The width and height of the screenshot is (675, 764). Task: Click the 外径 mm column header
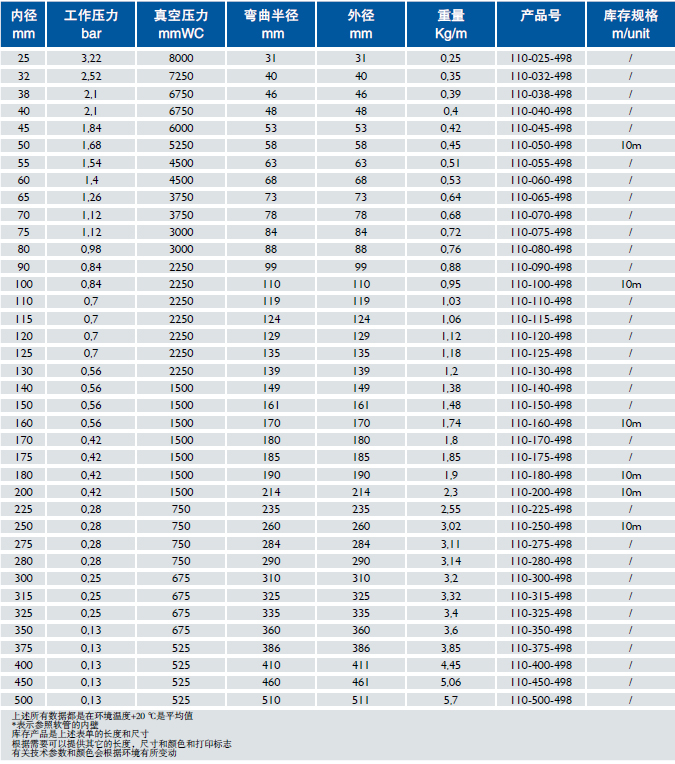click(x=360, y=24)
